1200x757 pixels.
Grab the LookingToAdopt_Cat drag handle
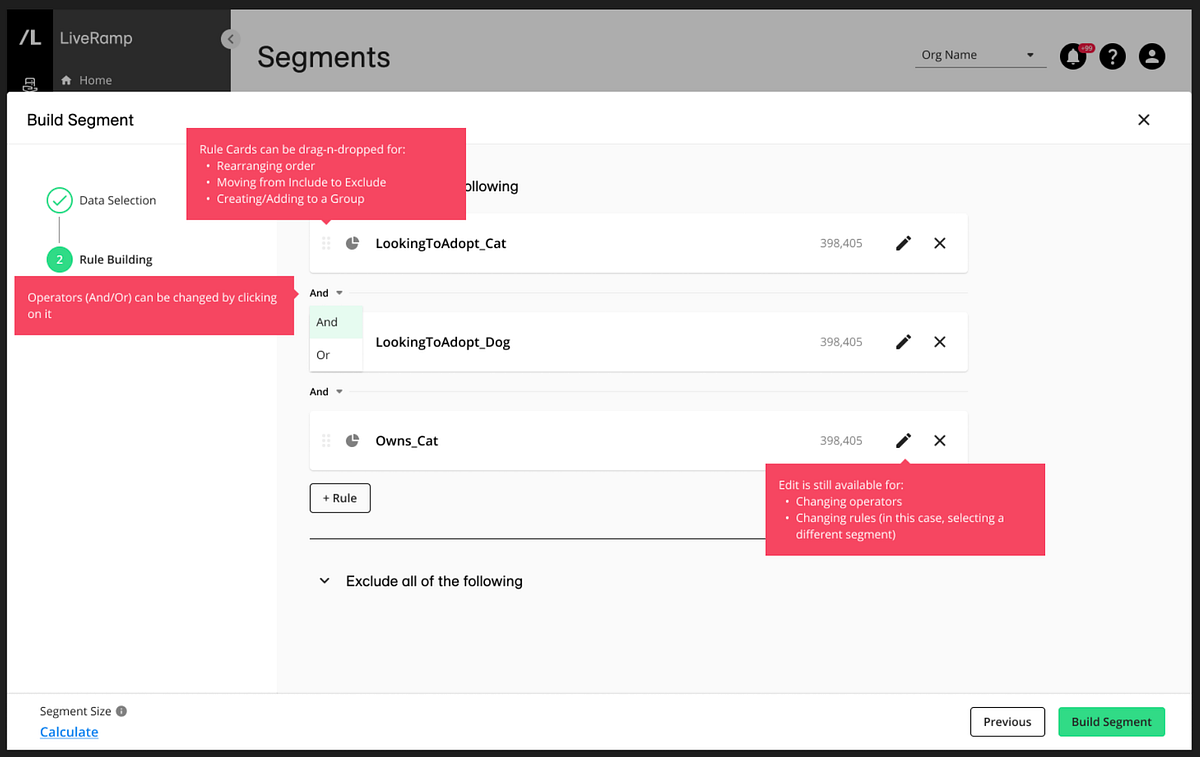[x=326, y=243]
